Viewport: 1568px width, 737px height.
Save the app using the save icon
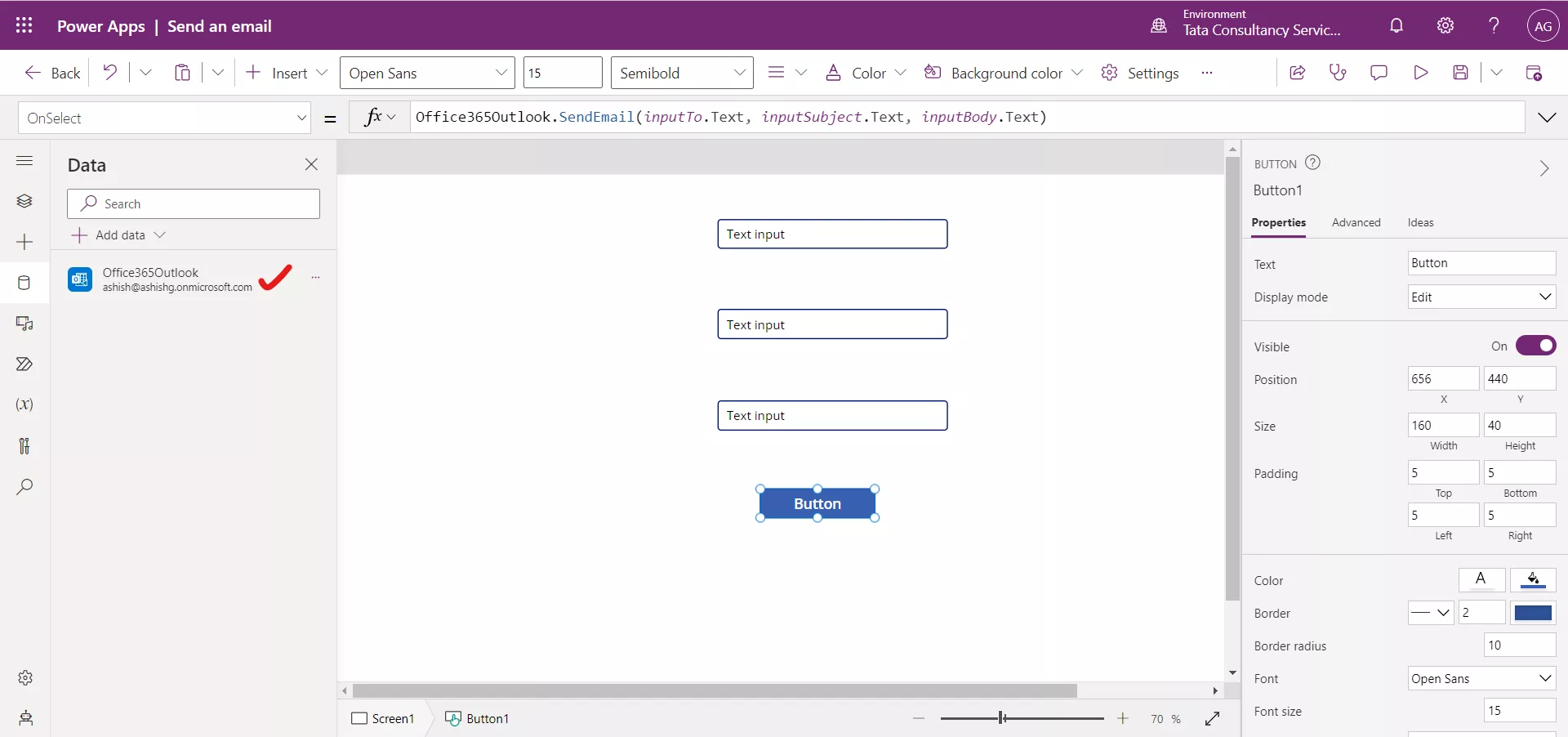point(1462,72)
